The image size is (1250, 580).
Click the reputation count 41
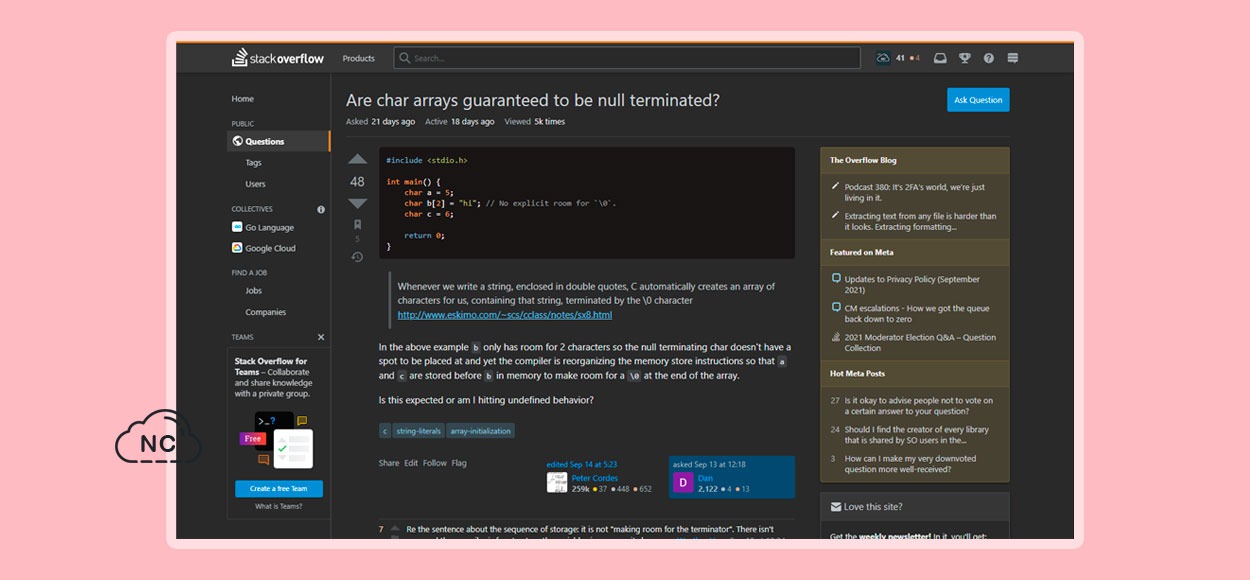click(x=900, y=58)
